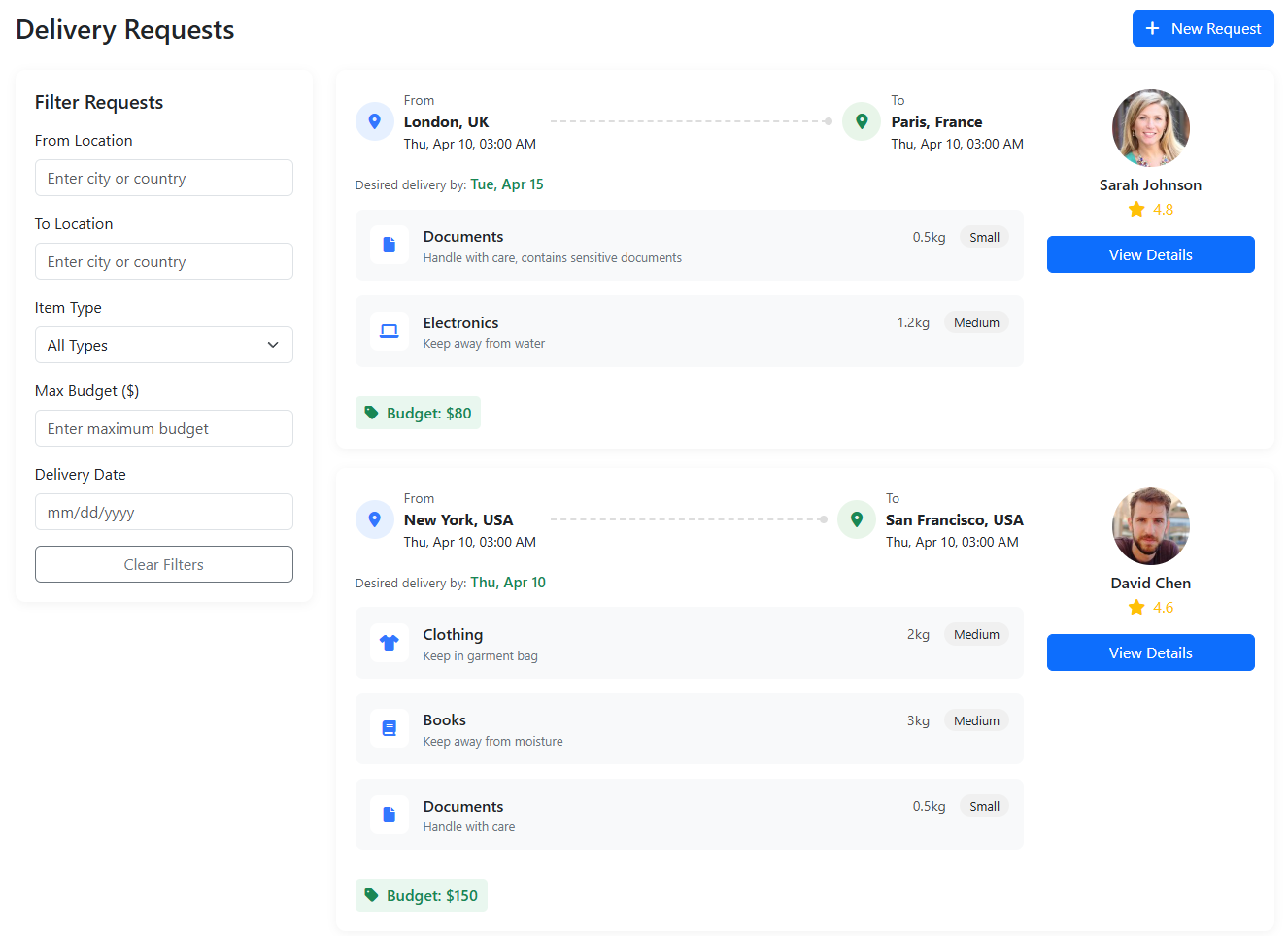Screen dimensions: 1288x936
Task: Click the Max Budget input field
Action: pyautogui.click(x=164, y=428)
